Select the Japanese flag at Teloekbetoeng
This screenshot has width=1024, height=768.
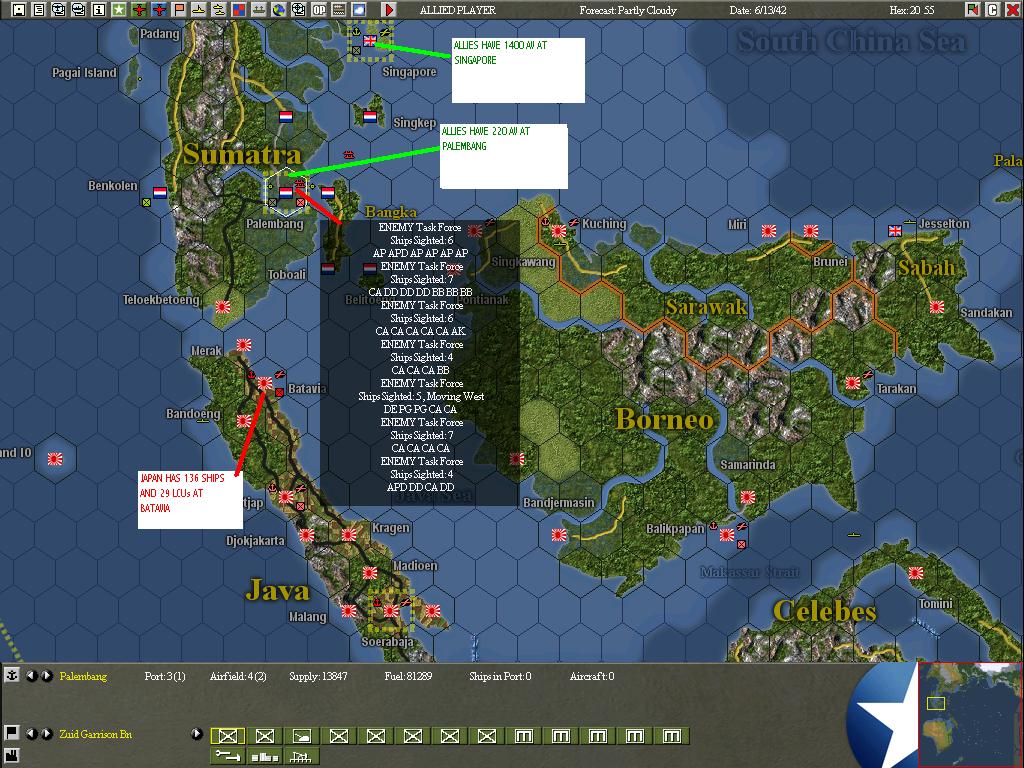223,306
